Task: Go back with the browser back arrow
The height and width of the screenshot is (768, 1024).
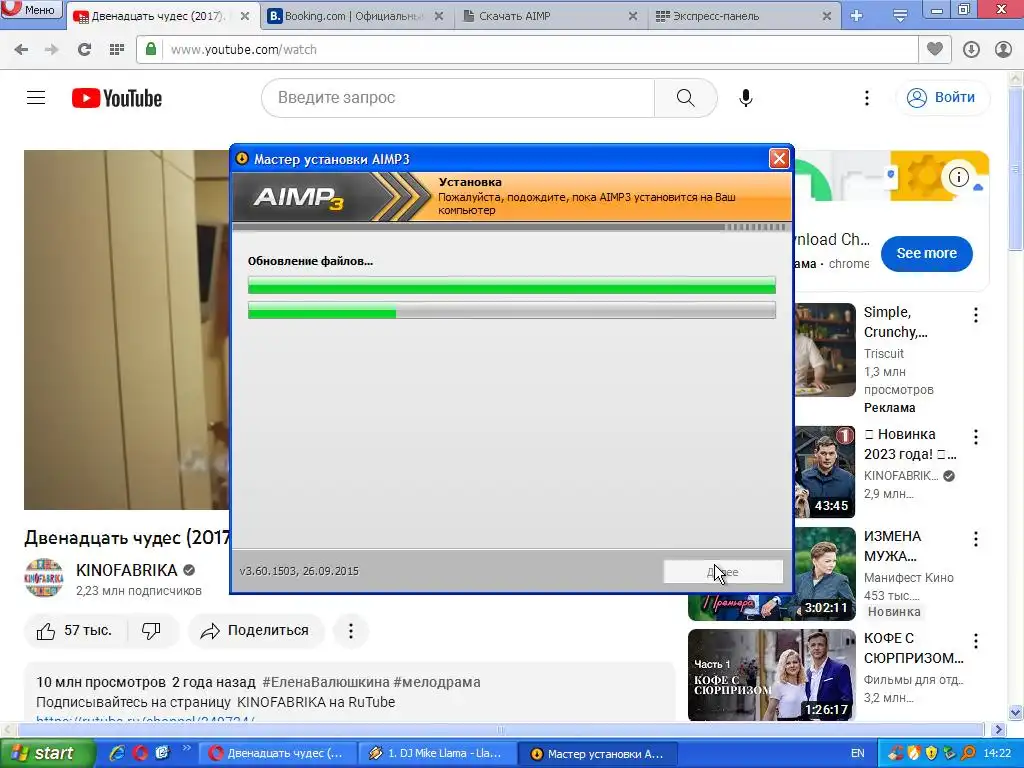Action: [x=21, y=50]
